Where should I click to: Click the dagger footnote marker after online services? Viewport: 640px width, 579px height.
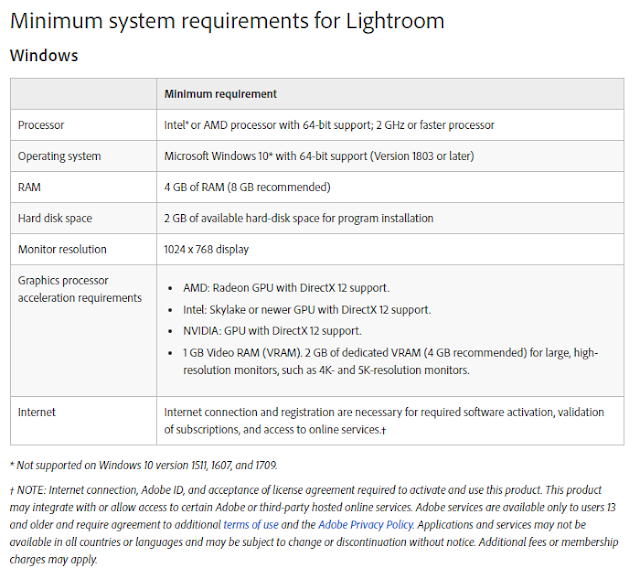click(383, 430)
